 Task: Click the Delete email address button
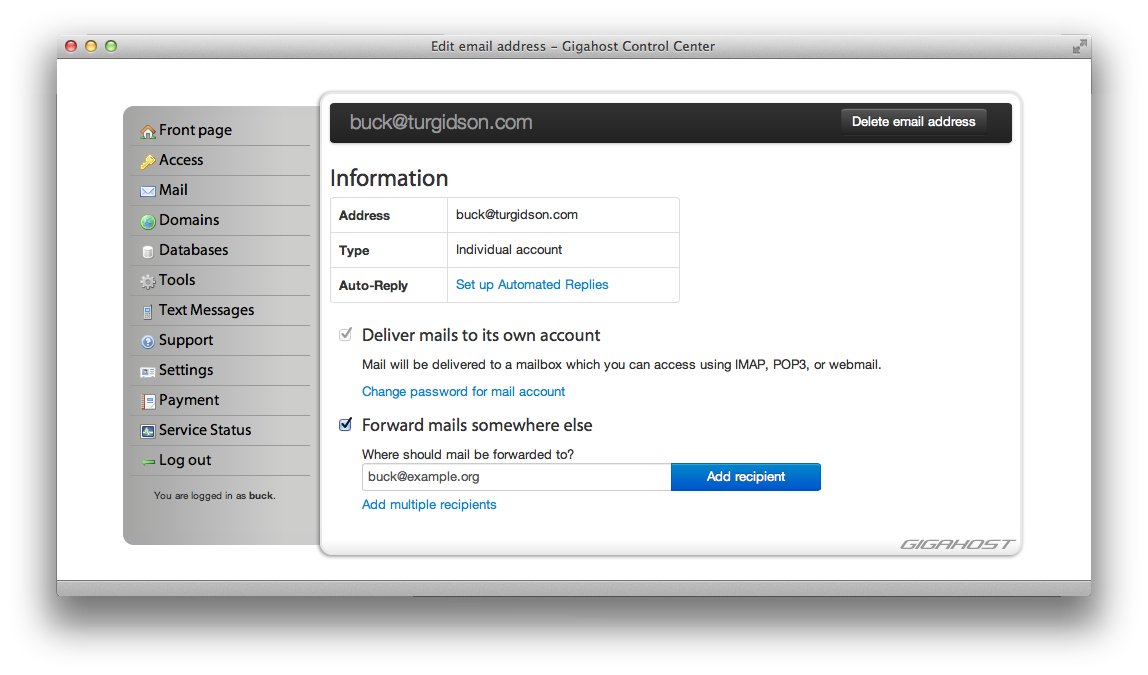point(913,122)
